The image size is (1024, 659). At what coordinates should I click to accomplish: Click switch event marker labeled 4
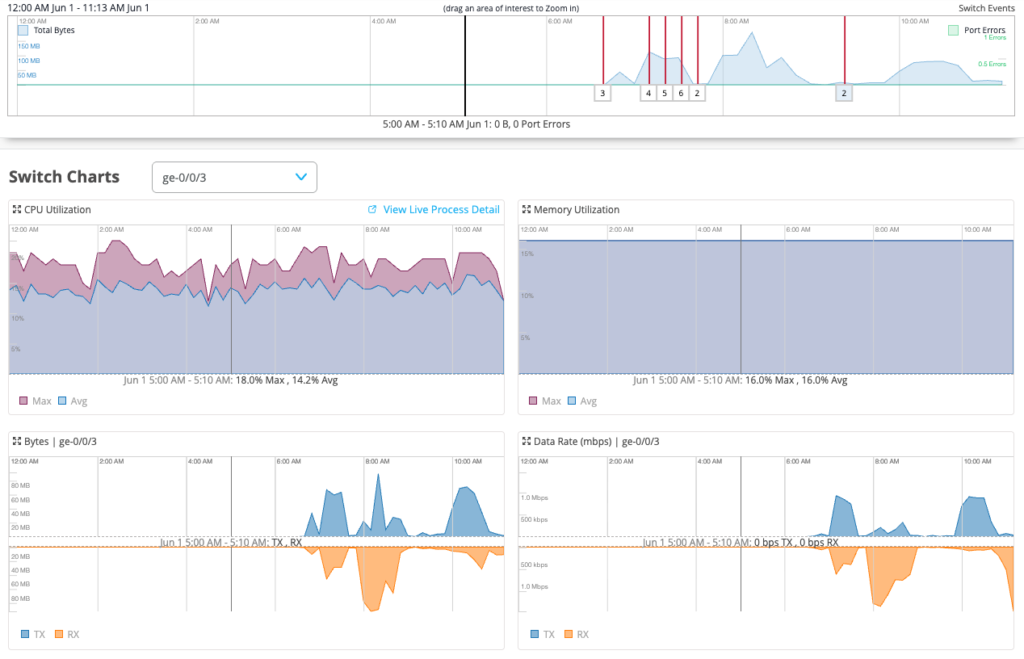(648, 93)
